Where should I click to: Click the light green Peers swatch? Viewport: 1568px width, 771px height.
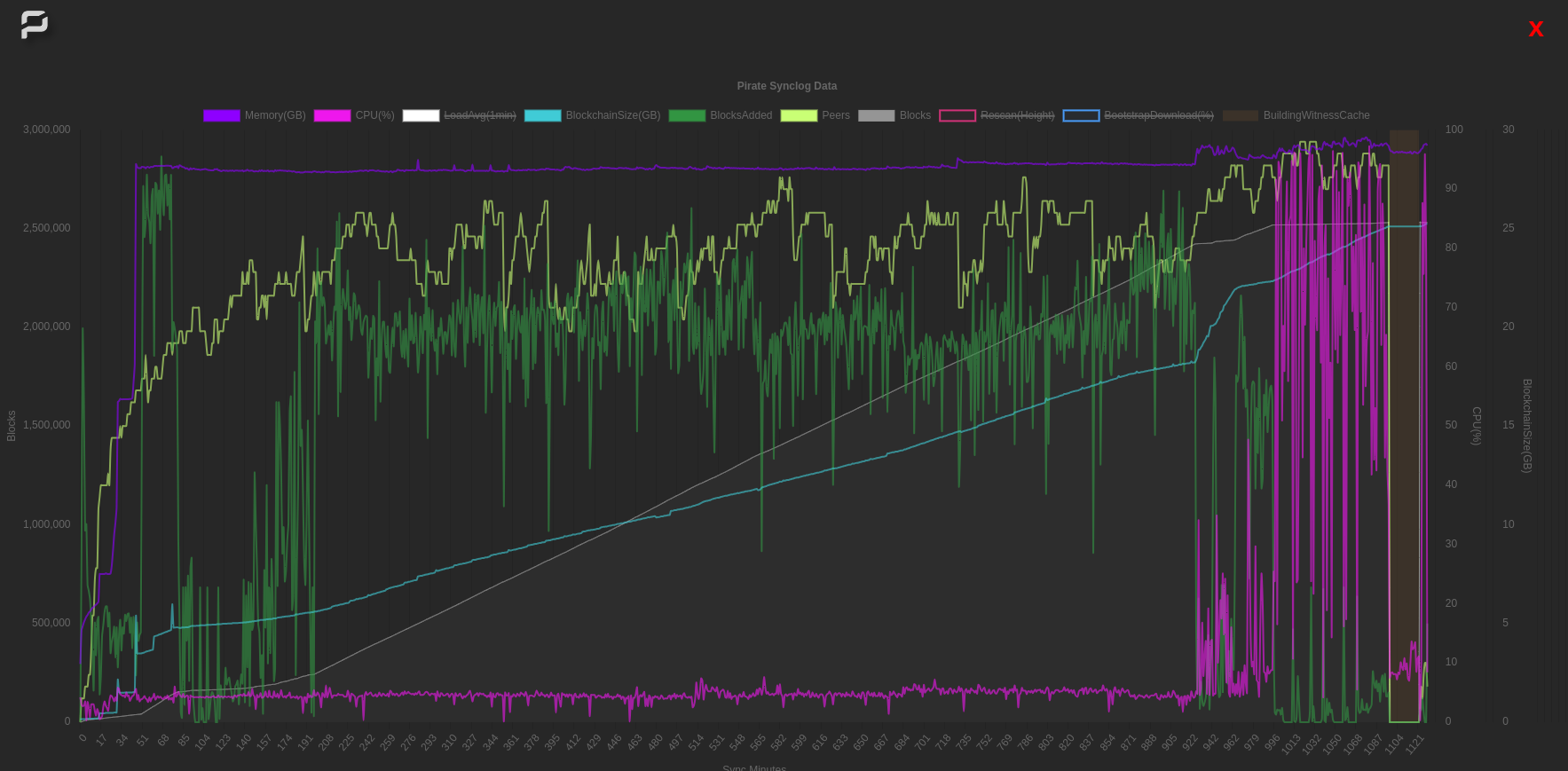(x=799, y=115)
